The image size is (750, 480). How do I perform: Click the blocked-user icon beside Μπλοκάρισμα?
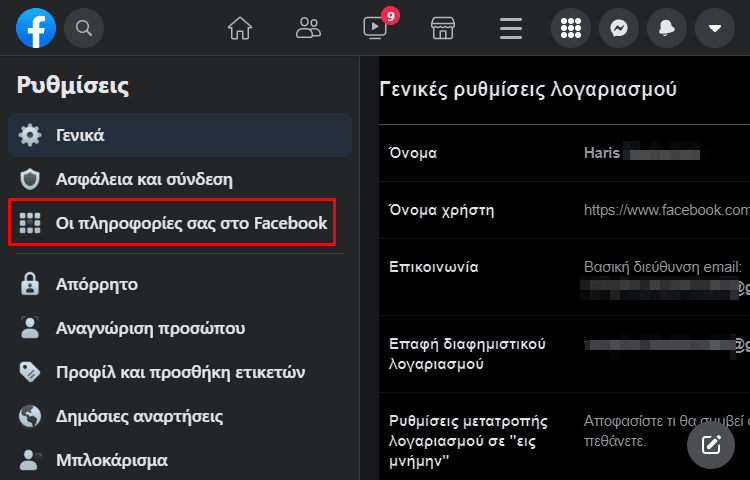click(31, 460)
